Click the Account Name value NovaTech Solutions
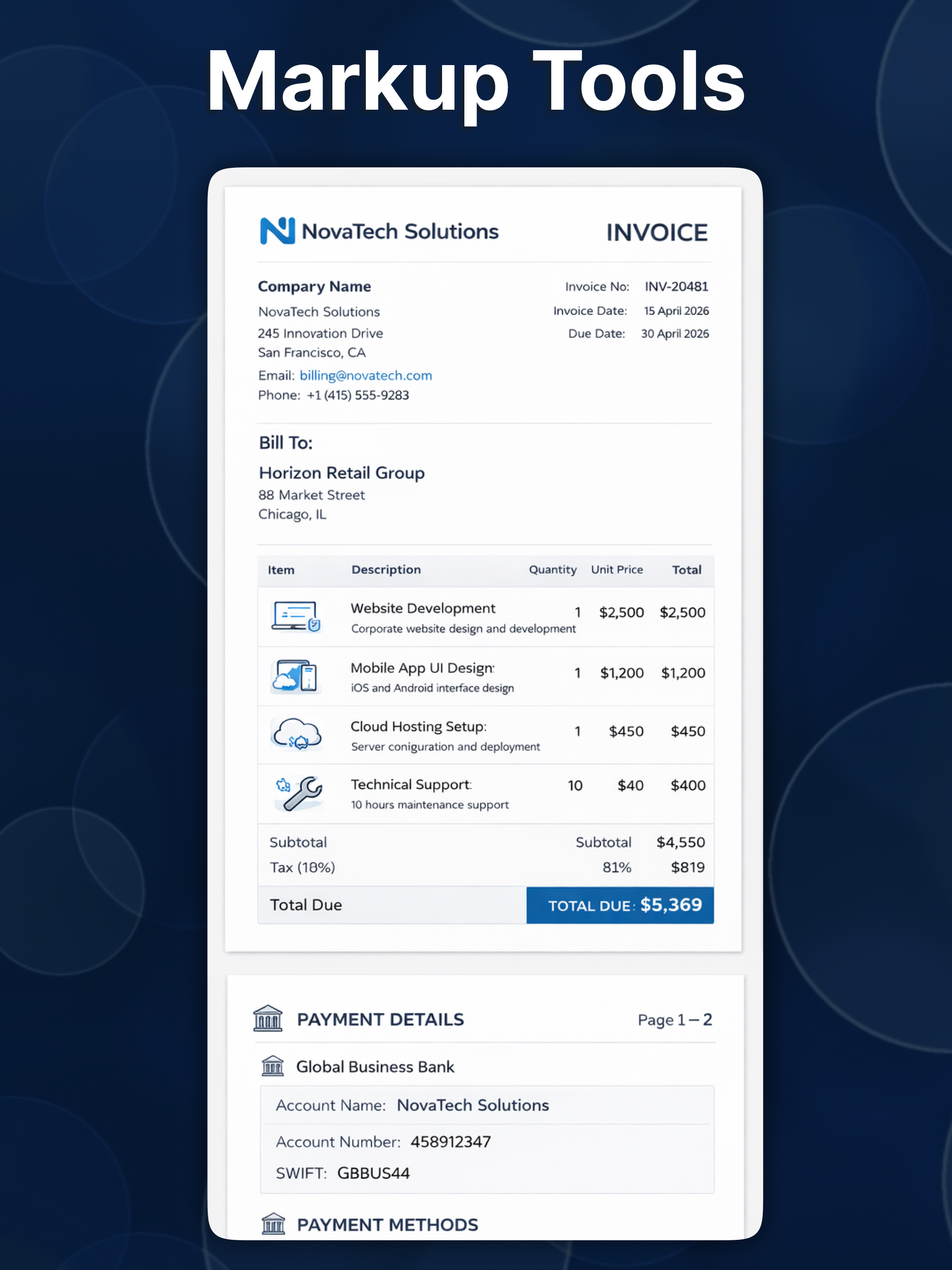This screenshot has height=1270, width=952. click(x=473, y=1105)
